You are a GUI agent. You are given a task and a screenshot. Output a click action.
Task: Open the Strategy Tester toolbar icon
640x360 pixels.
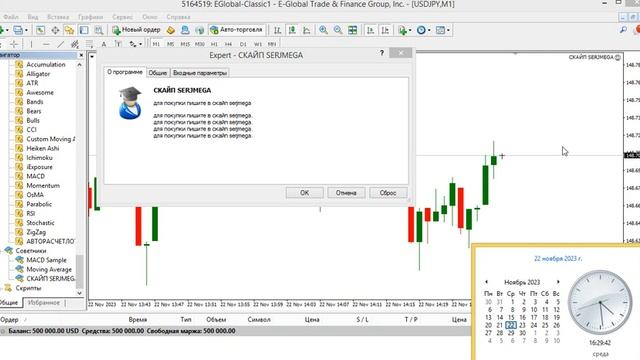99,30
